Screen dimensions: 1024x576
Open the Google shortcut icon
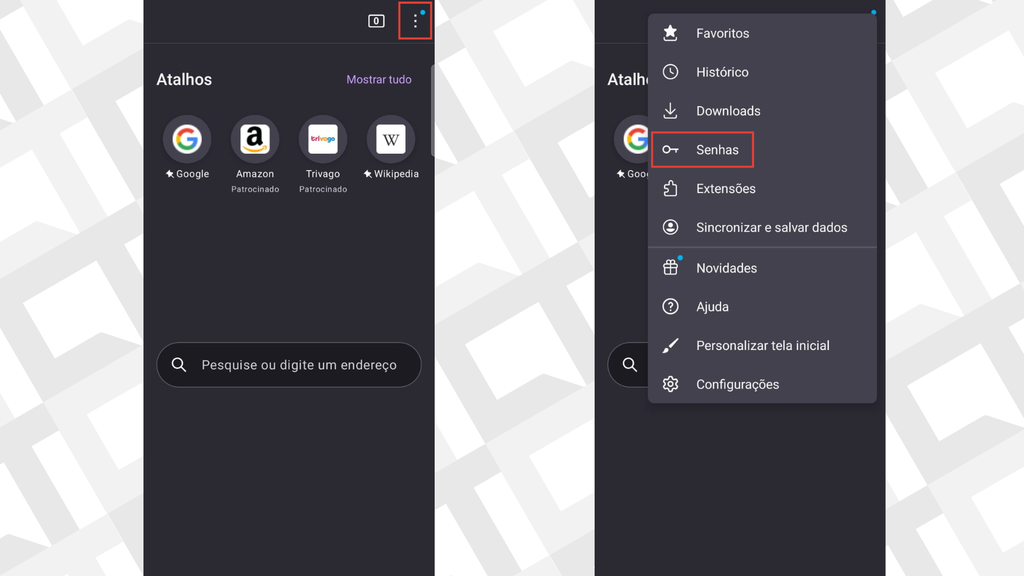[187, 140]
